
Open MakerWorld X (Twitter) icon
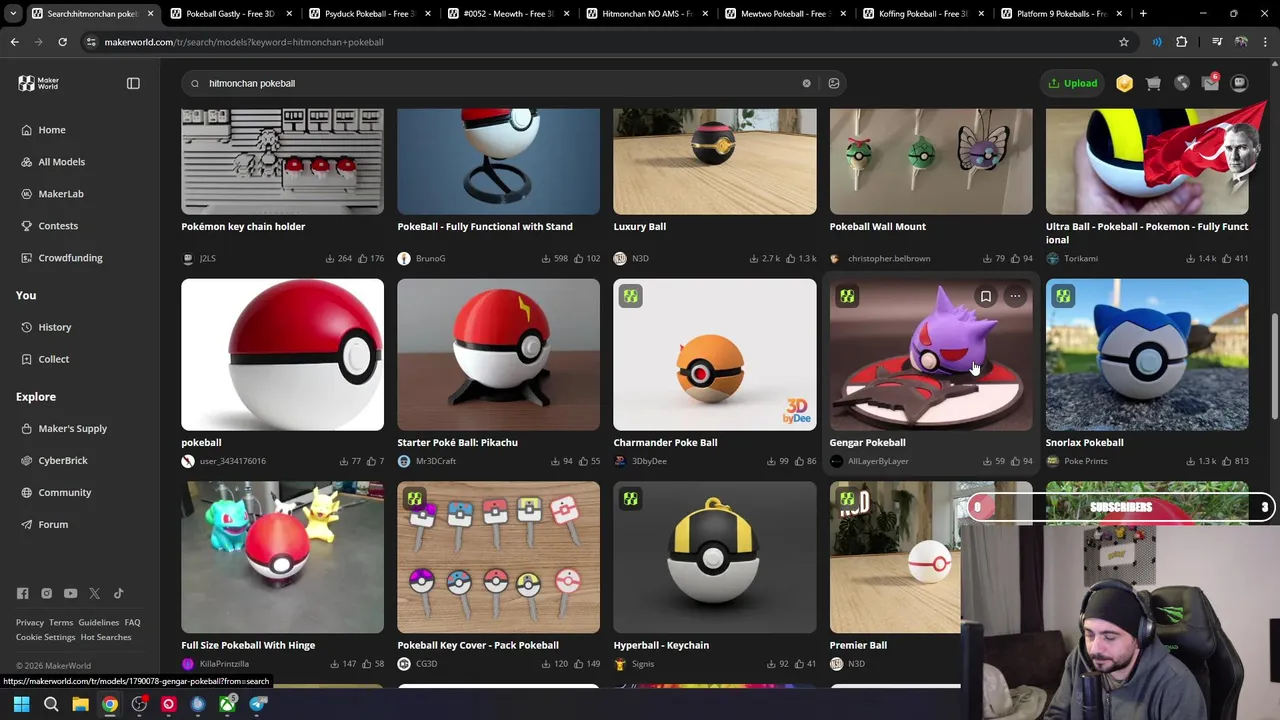tap(94, 593)
